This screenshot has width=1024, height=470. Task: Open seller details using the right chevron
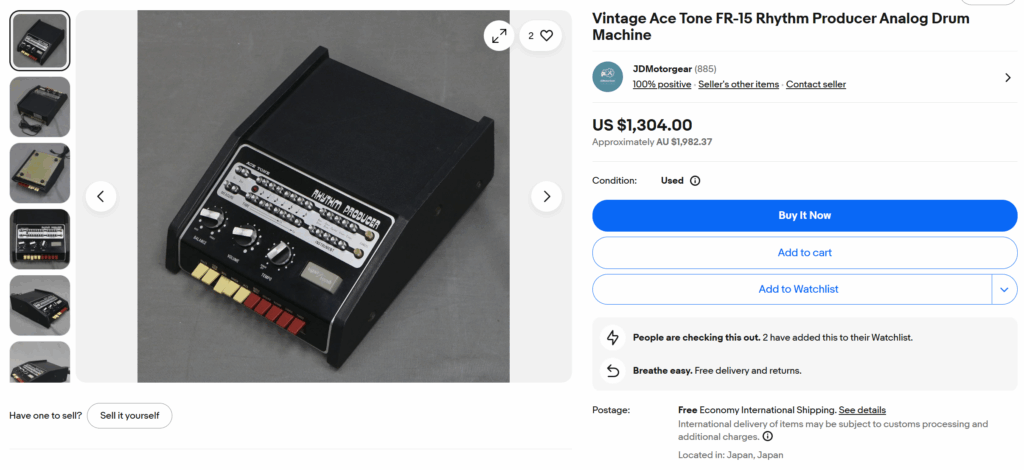pos(1007,77)
